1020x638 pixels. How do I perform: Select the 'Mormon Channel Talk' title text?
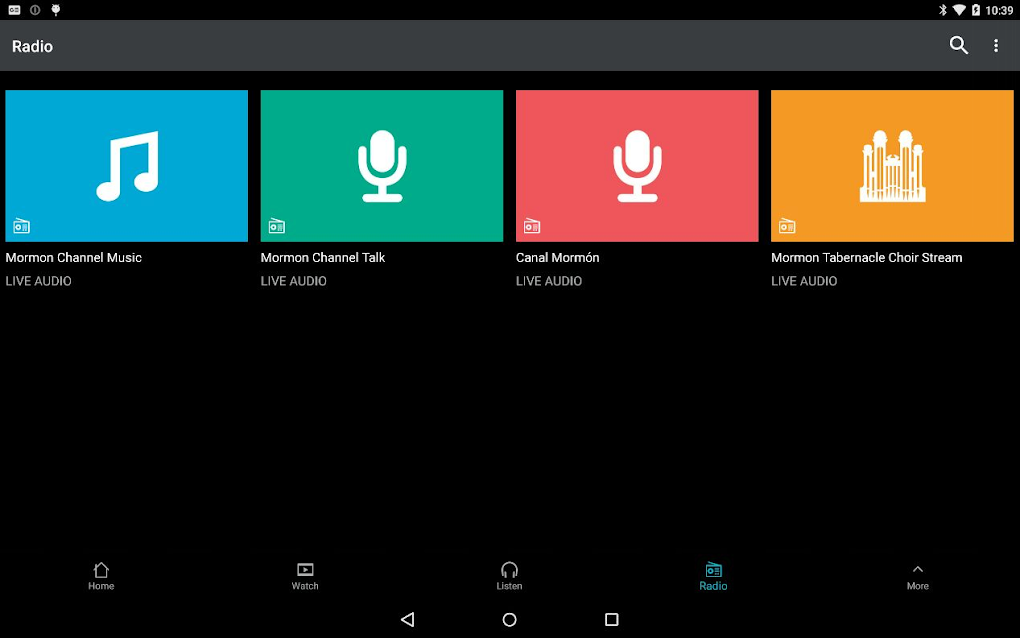tap(323, 258)
